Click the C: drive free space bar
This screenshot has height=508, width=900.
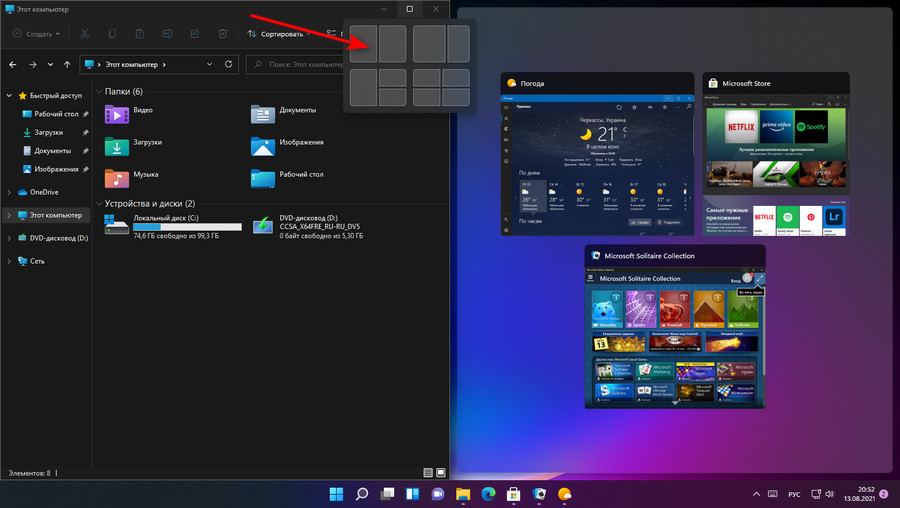187,227
